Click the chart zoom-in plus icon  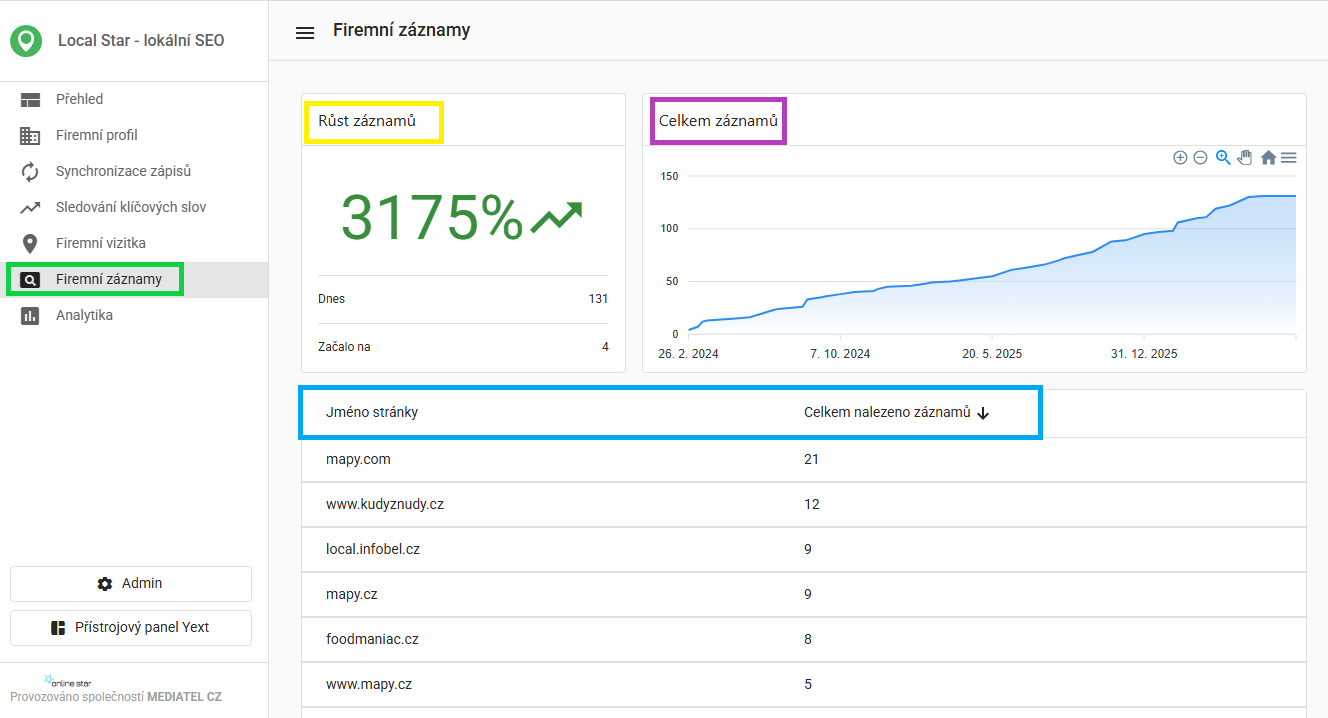coord(1180,157)
